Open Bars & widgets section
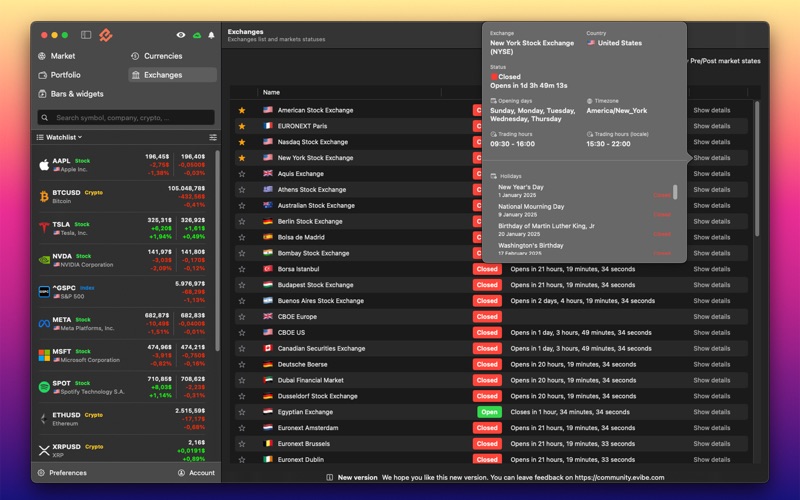Image resolution: width=800 pixels, height=500 pixels. point(70,93)
